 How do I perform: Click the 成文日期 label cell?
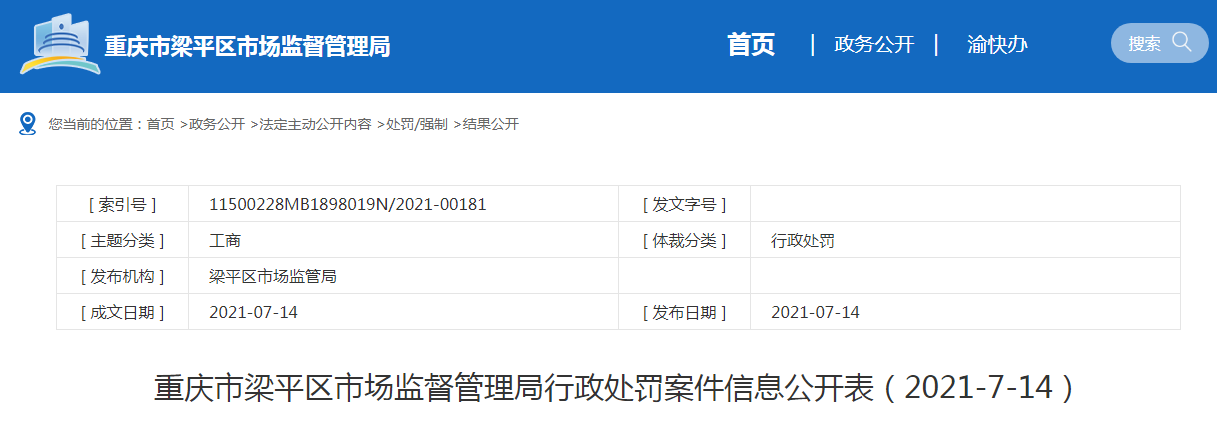tap(122, 312)
